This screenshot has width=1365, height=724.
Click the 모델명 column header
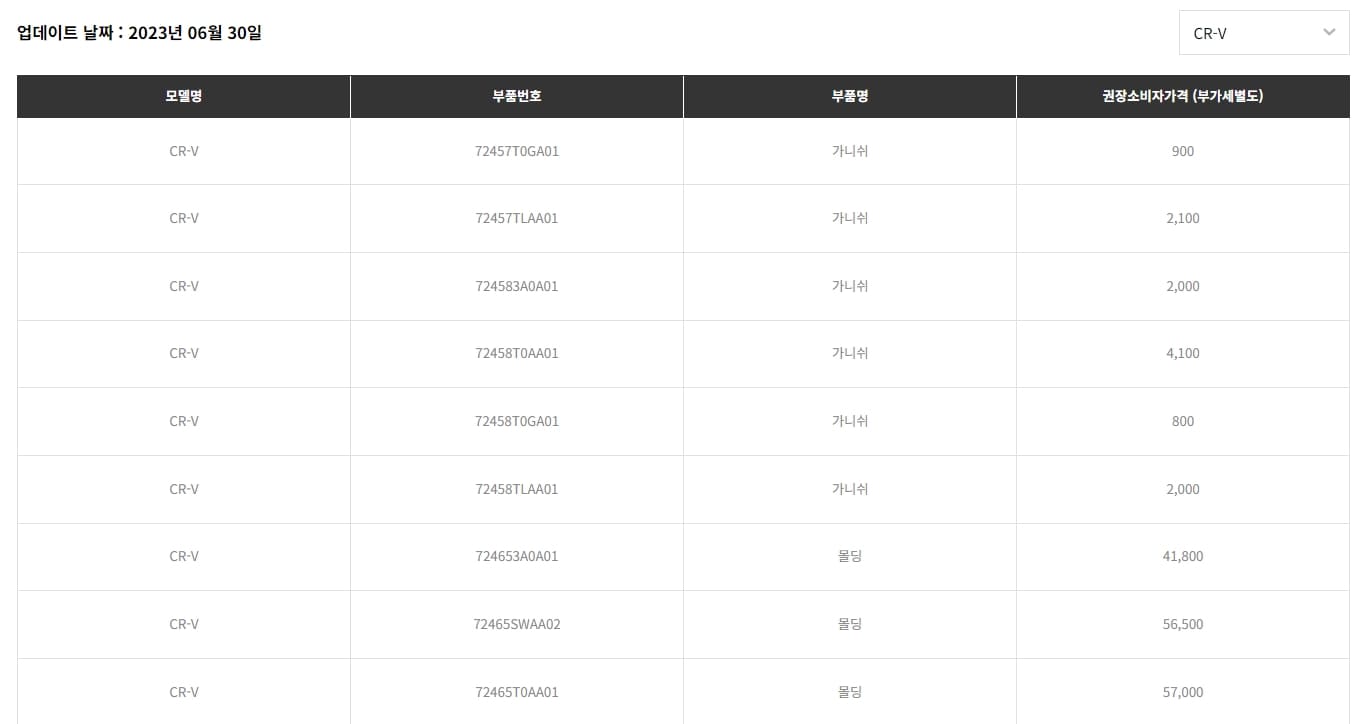pyautogui.click(x=184, y=97)
